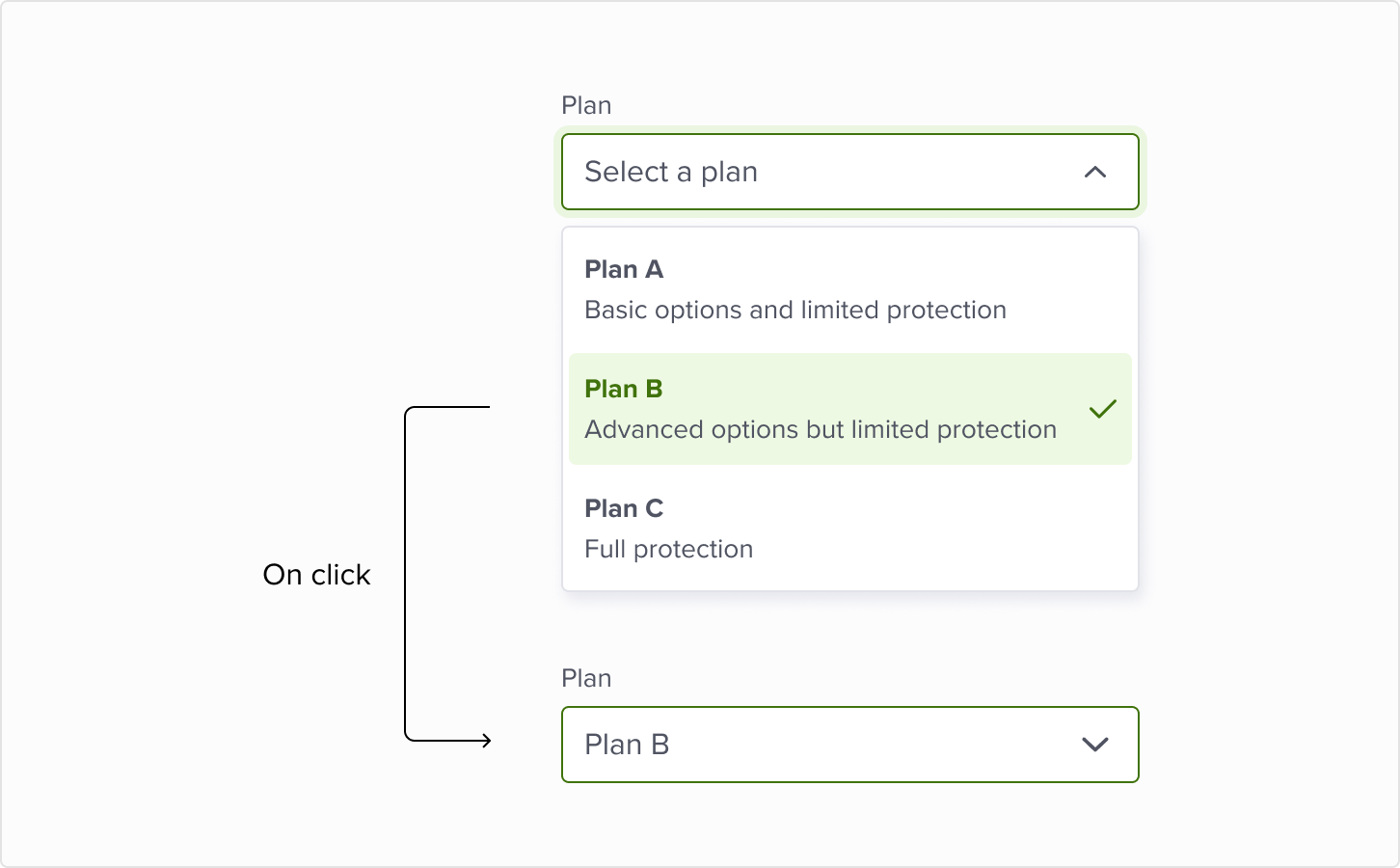Click the arrowhead pointing to lower dropdown
The image size is (1400, 868).
coord(486,741)
